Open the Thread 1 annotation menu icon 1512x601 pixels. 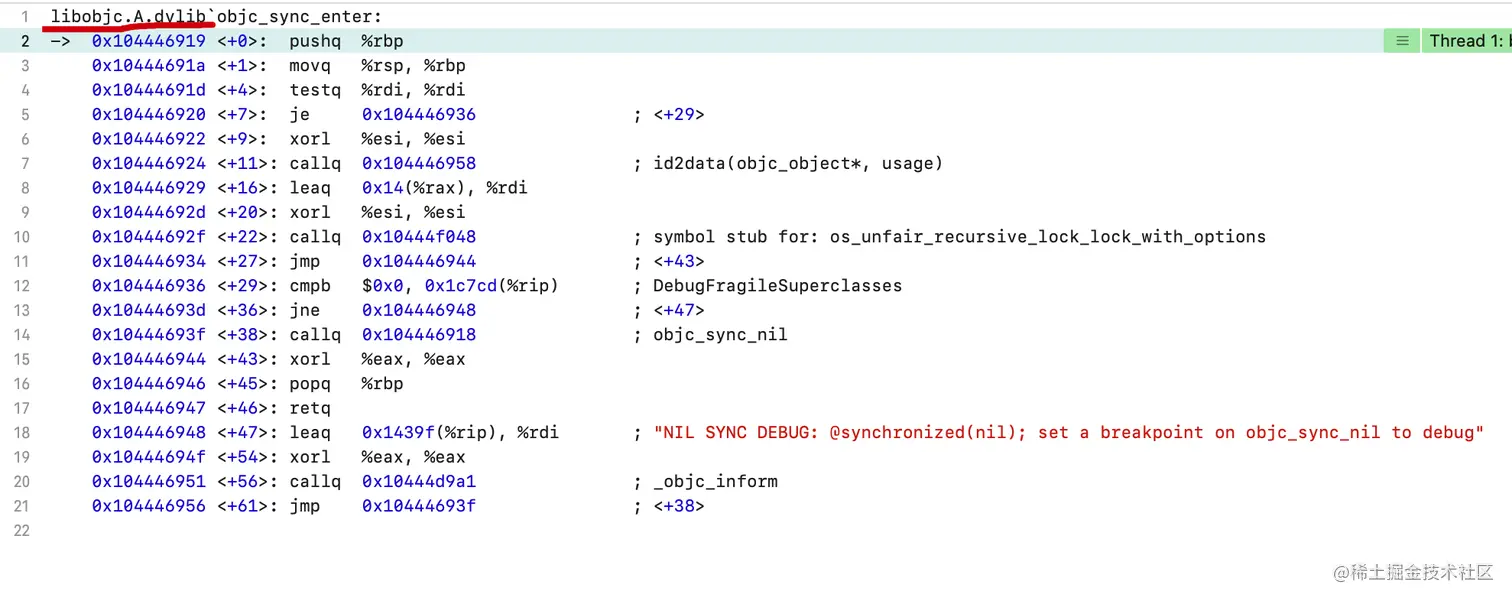(1402, 40)
